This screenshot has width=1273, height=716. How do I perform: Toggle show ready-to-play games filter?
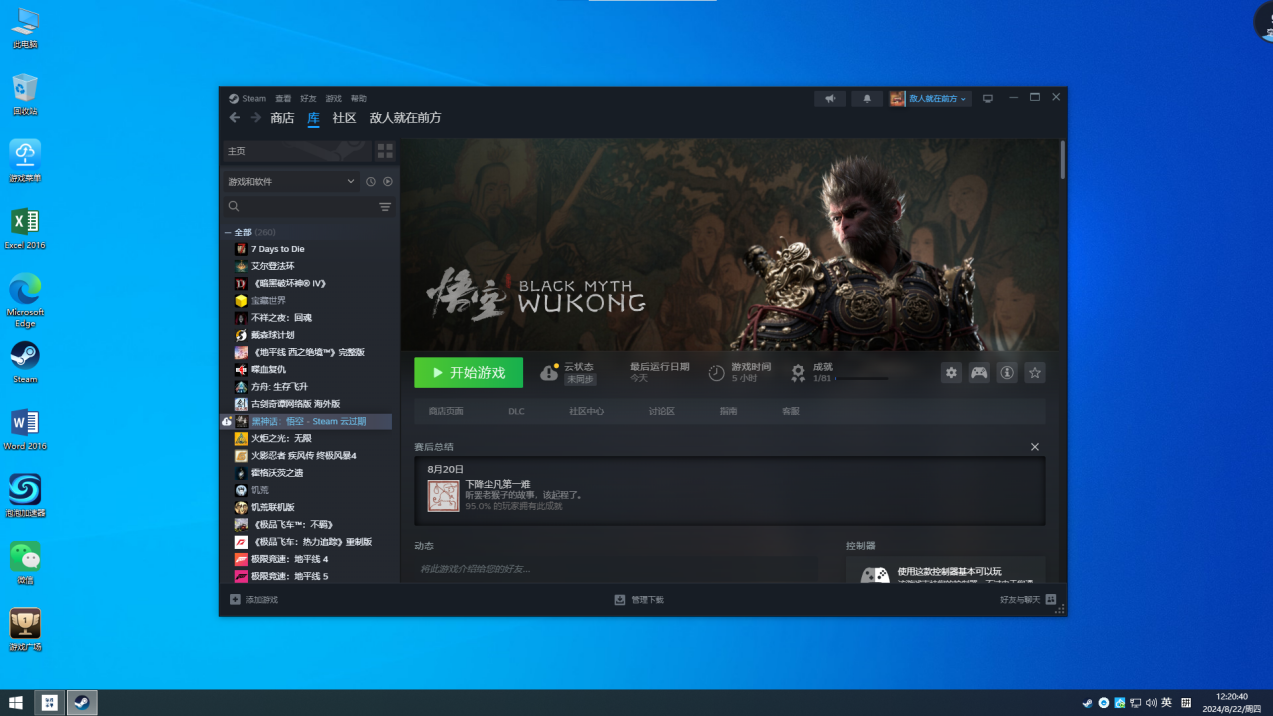click(x=388, y=182)
